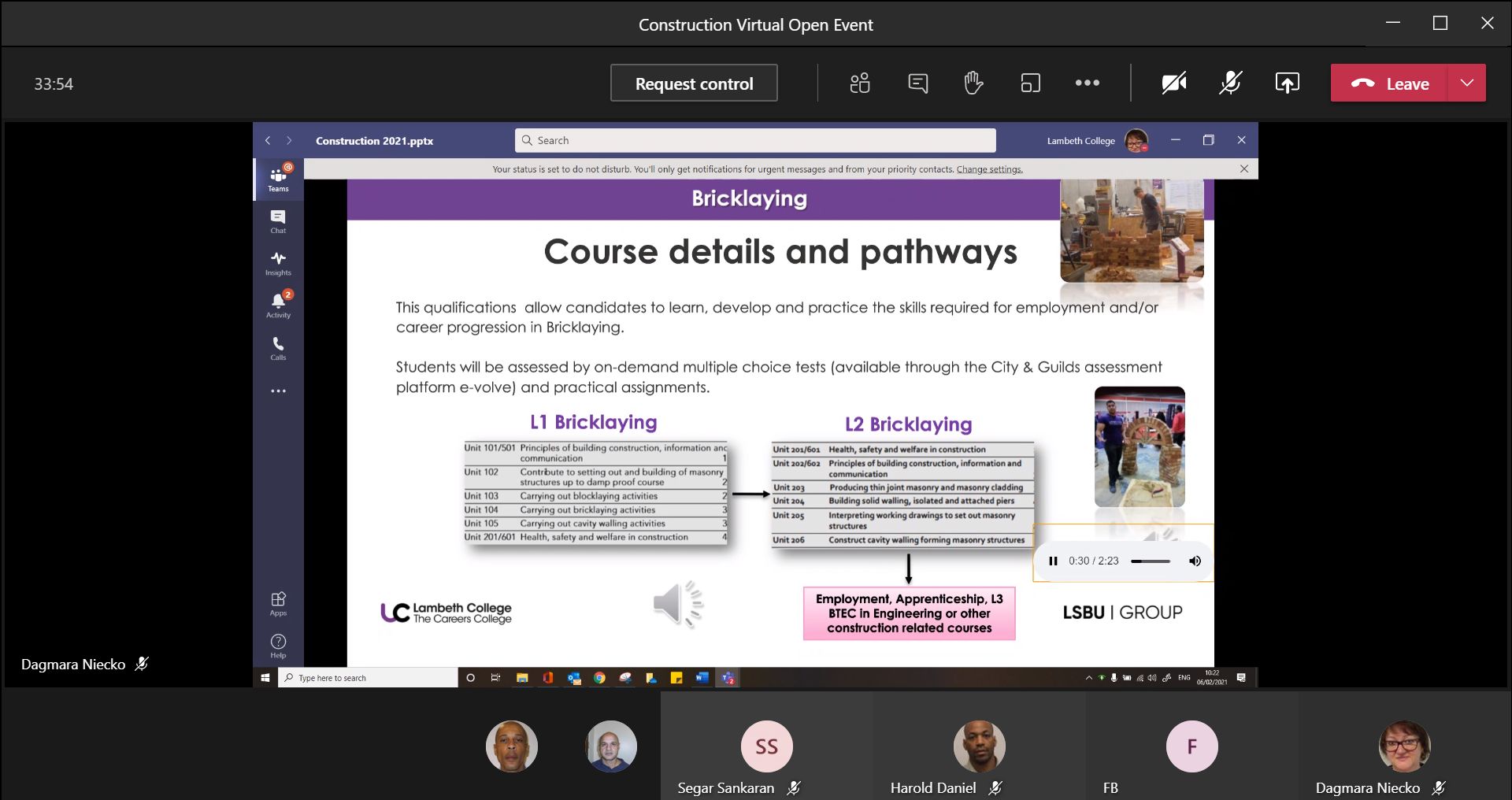Open the share content tray
This screenshot has height=800, width=1512.
[1287, 83]
